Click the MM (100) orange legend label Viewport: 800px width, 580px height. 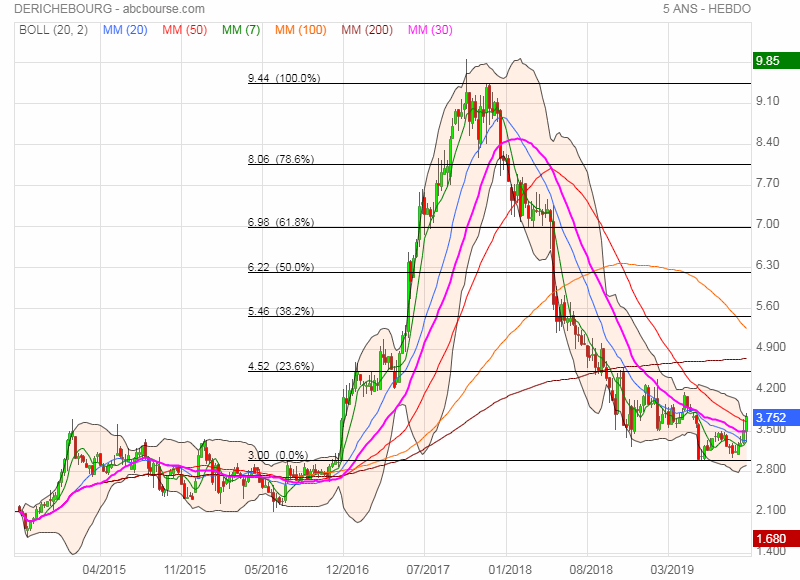pos(301,30)
